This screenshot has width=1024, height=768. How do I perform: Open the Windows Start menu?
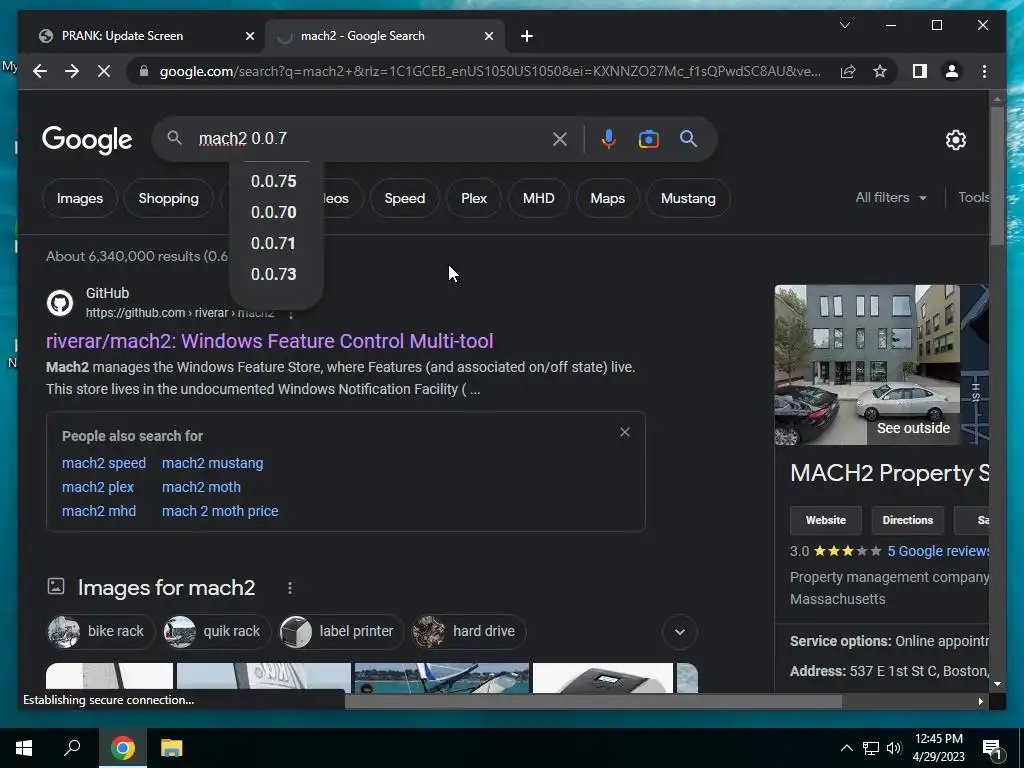point(24,748)
